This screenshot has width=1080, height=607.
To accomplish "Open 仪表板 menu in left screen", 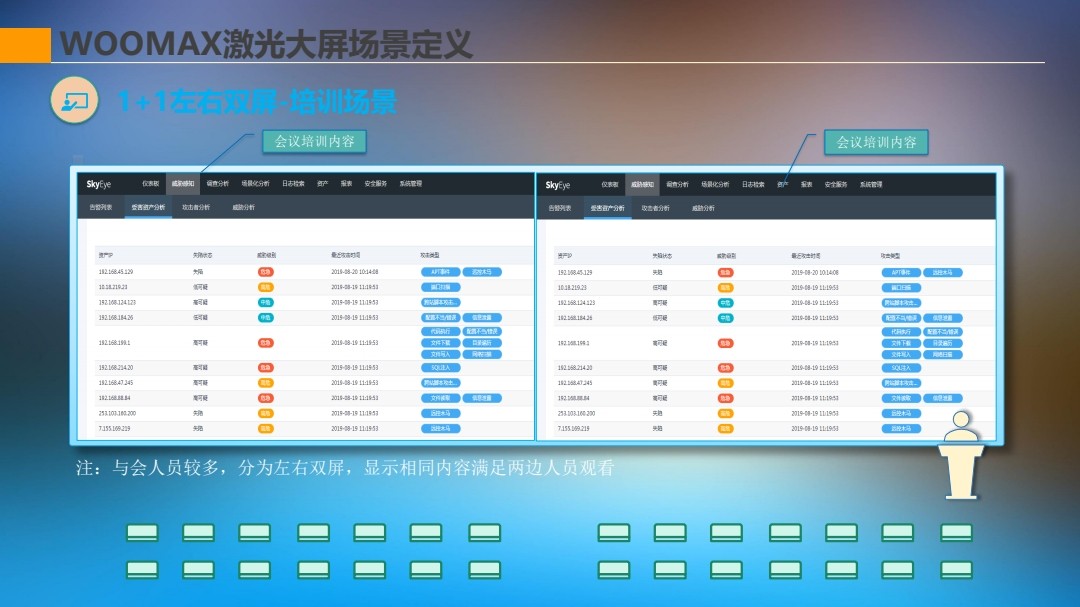I will [x=151, y=184].
